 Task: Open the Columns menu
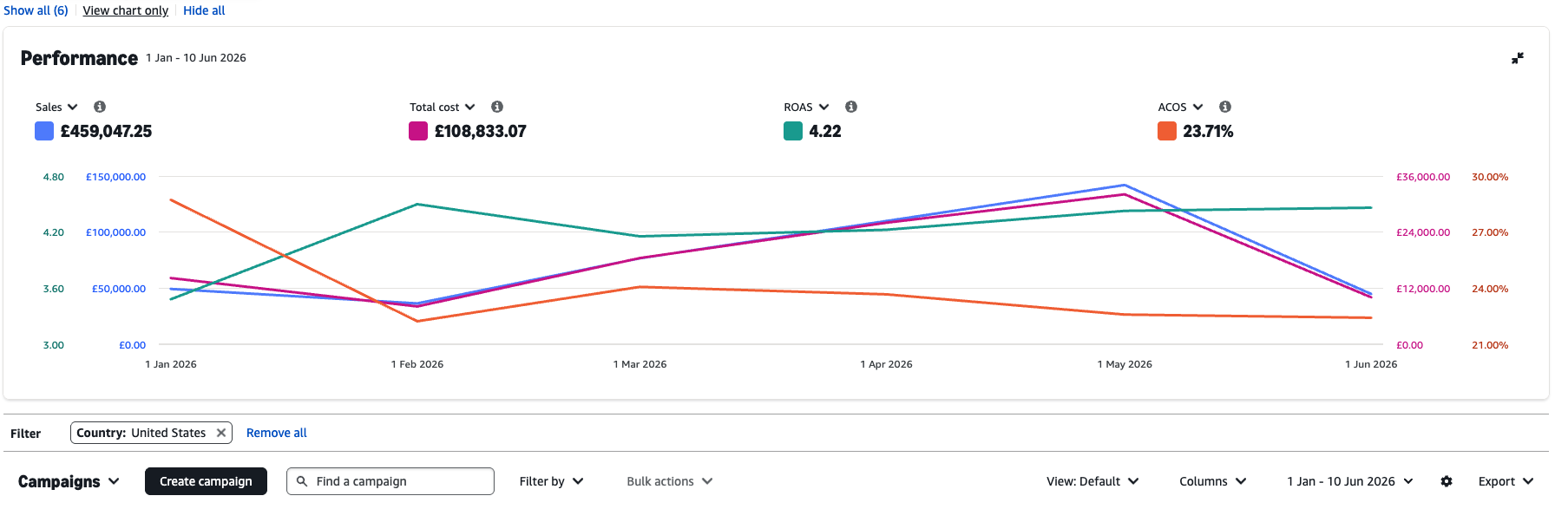click(x=1213, y=481)
